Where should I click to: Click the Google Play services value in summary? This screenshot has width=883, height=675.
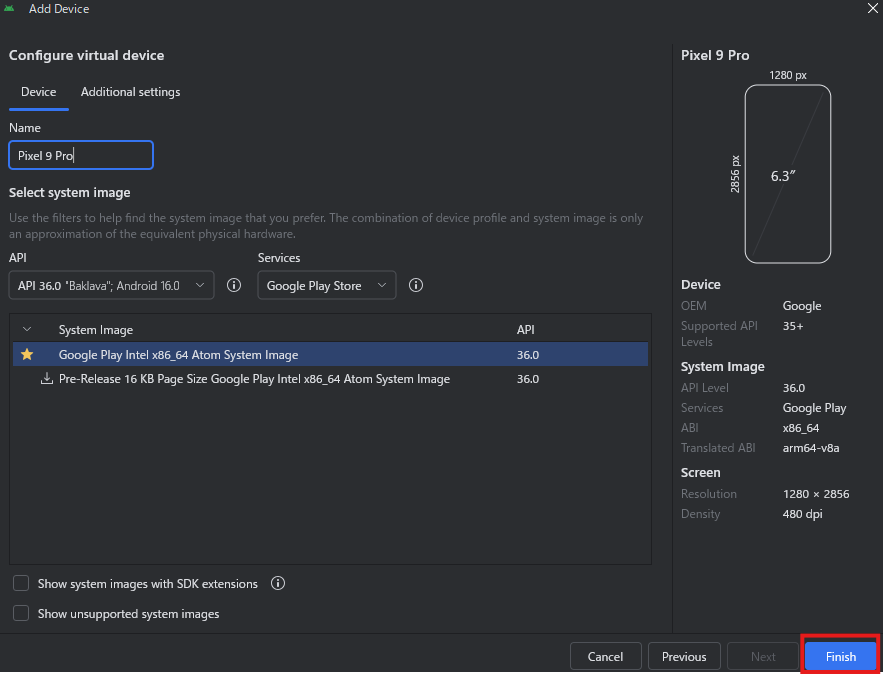coord(814,408)
